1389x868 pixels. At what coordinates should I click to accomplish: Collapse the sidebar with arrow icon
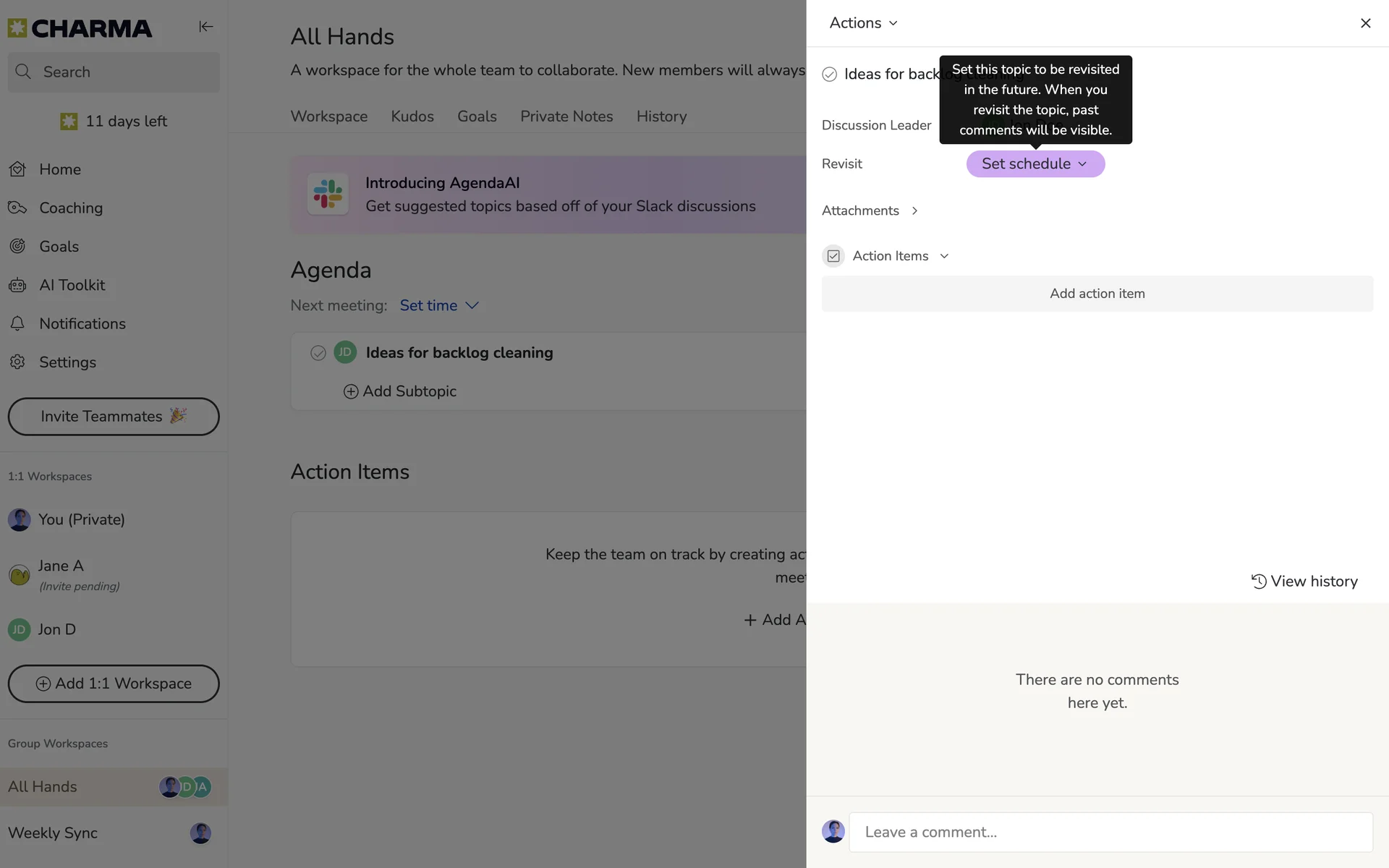[x=205, y=27]
